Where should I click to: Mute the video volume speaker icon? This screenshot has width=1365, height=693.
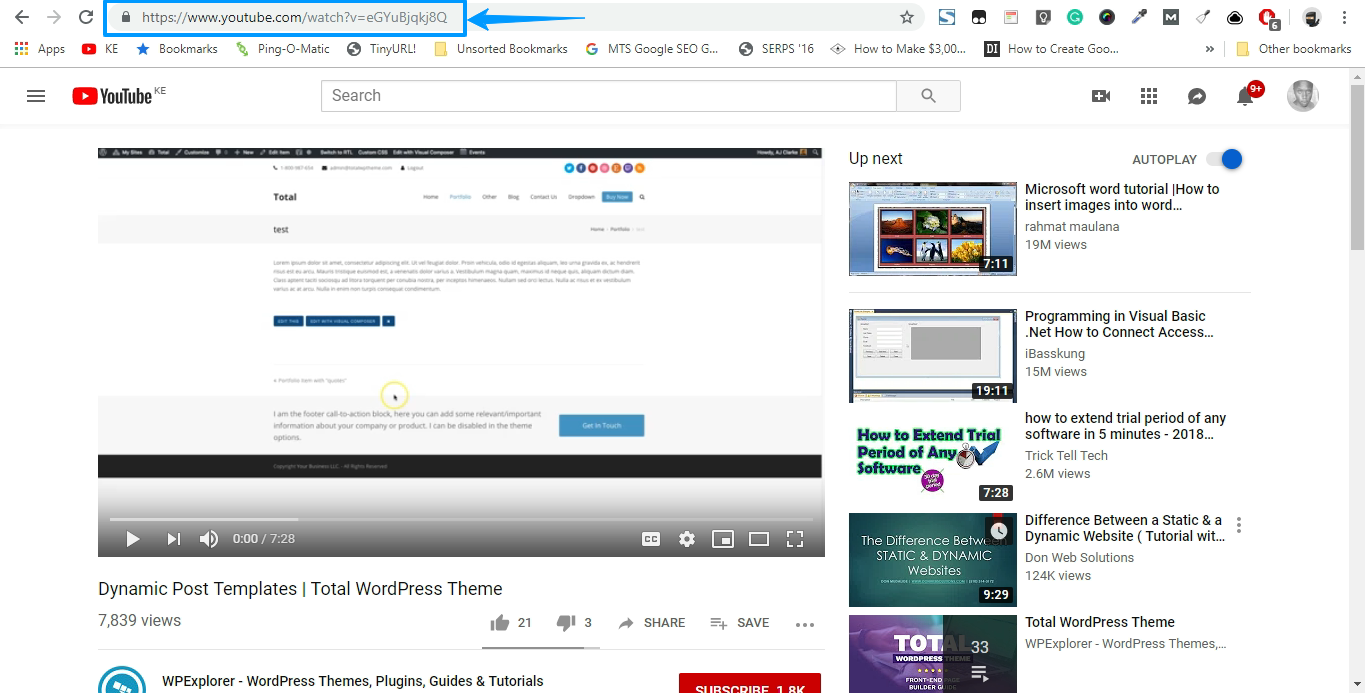pyautogui.click(x=208, y=539)
